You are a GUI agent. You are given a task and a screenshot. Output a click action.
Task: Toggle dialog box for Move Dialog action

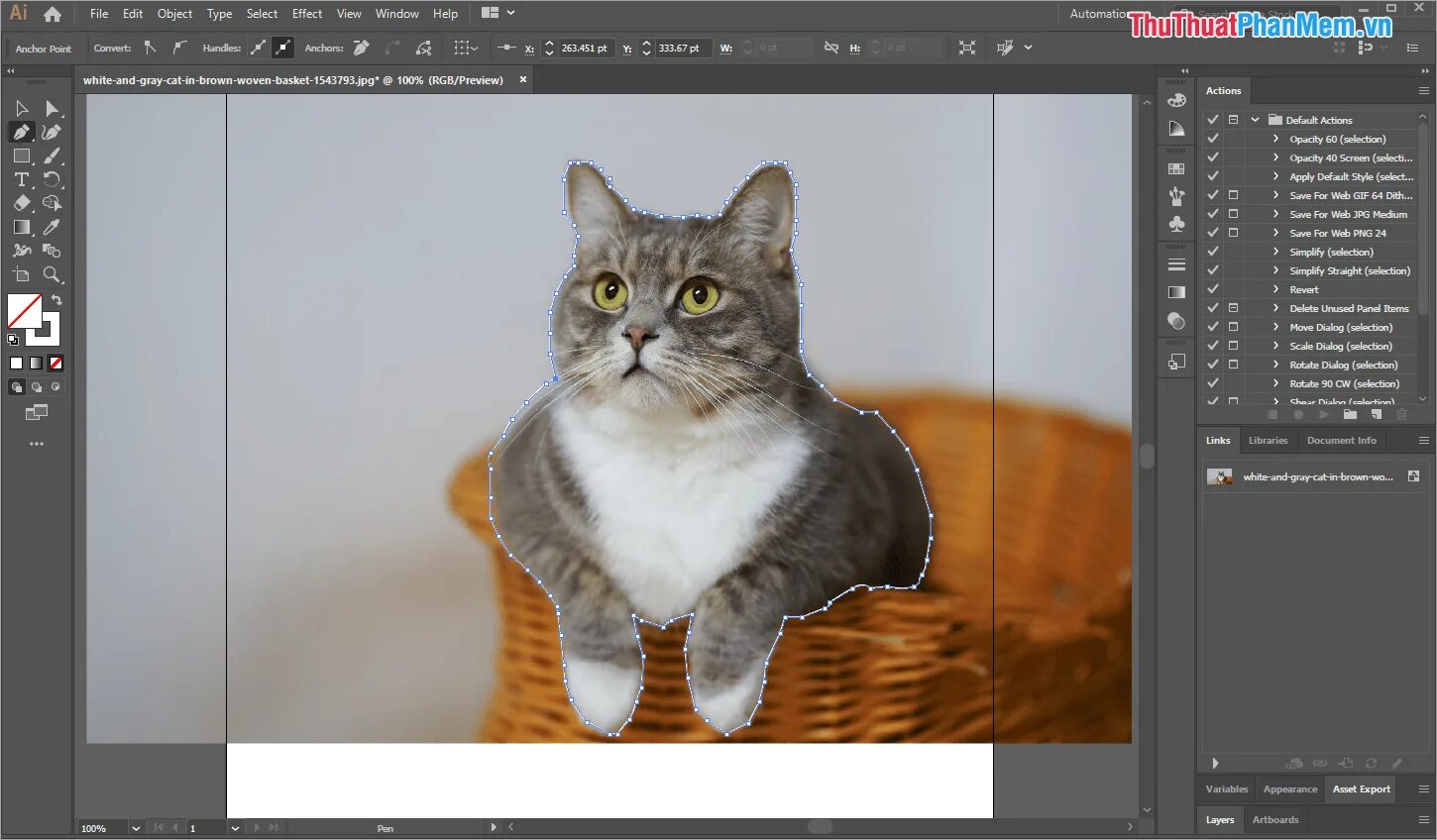(1233, 327)
